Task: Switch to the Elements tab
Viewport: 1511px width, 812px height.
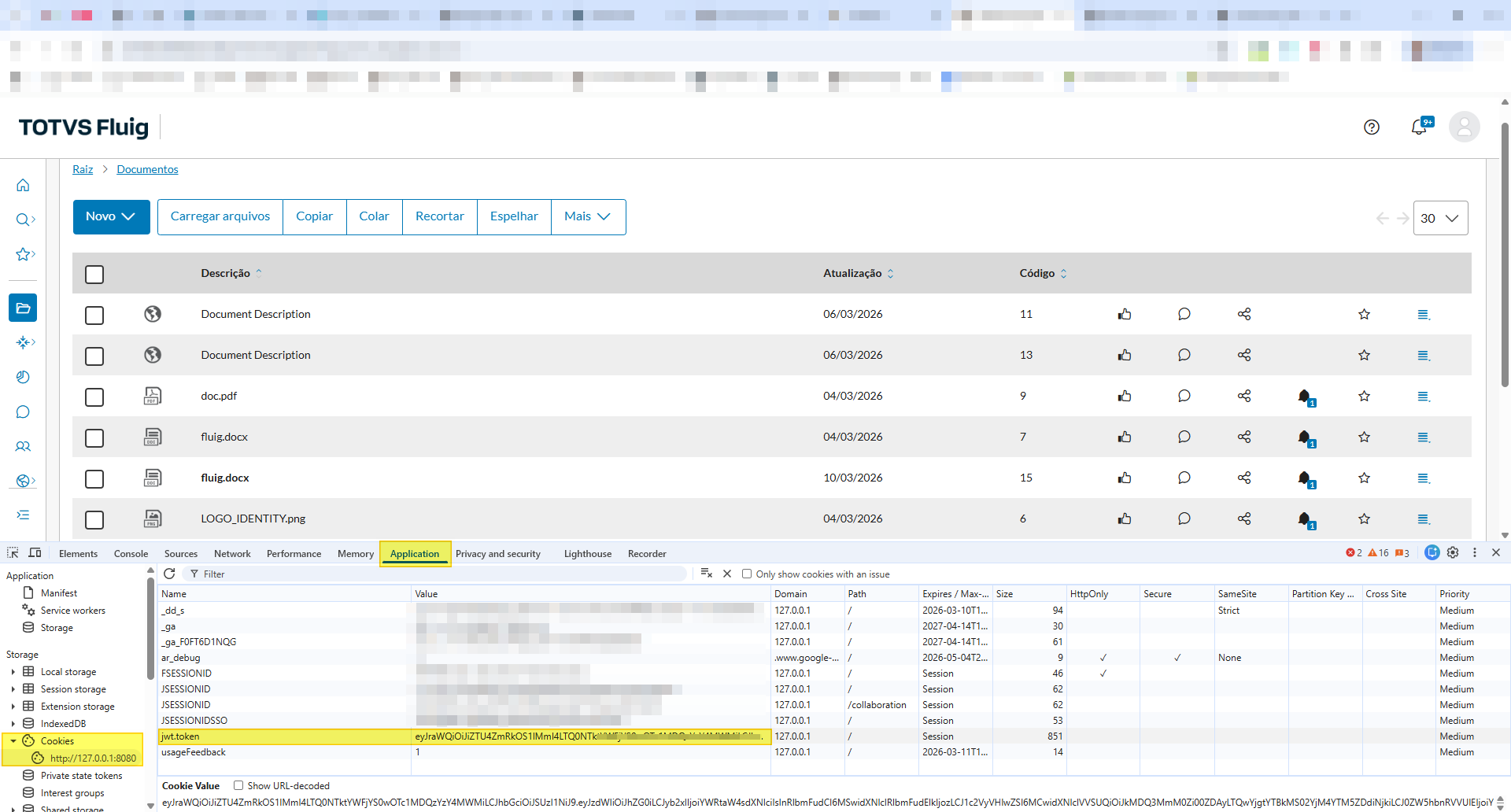Action: tap(78, 553)
